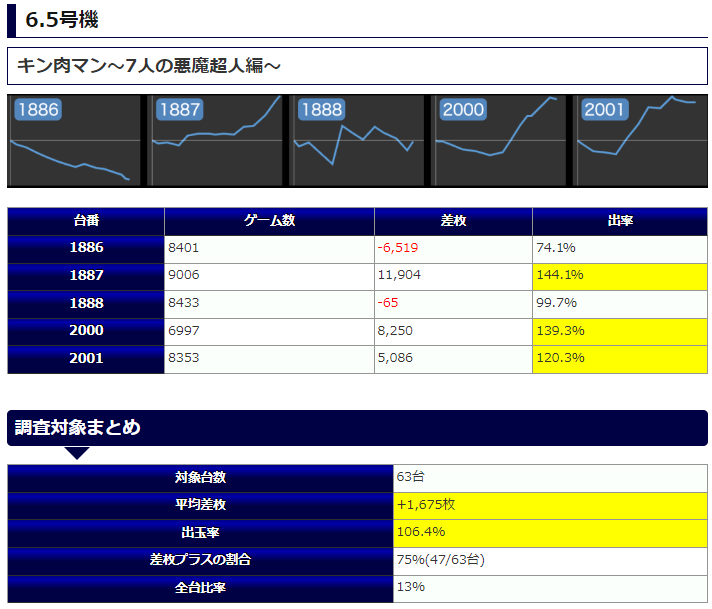Select machine number 2000 in table
712x609 pixels.
(x=86, y=331)
